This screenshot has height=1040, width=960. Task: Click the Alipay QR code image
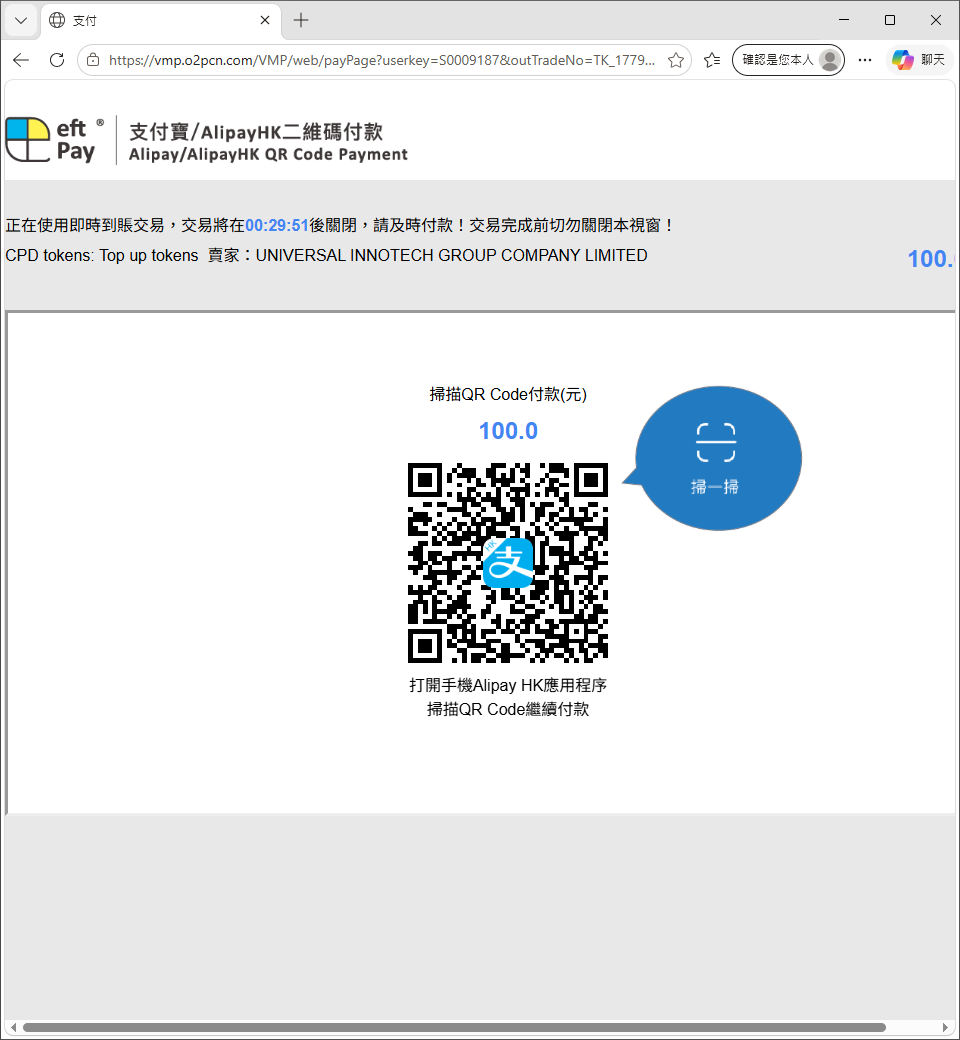[508, 563]
